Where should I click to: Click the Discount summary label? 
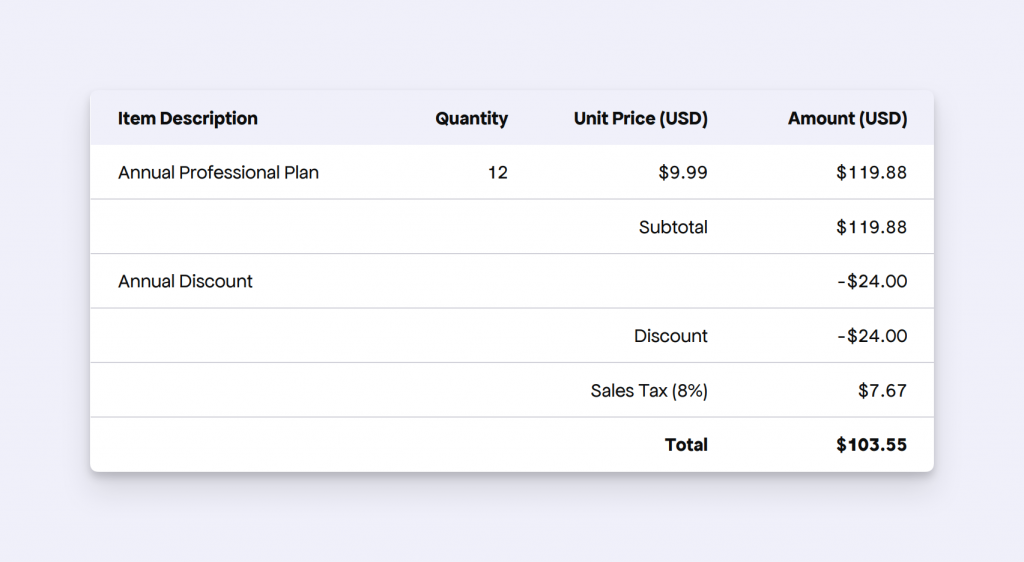coord(671,336)
